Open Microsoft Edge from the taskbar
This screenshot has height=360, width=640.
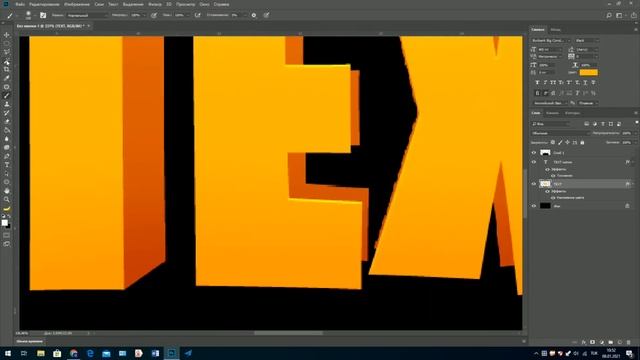point(90,353)
